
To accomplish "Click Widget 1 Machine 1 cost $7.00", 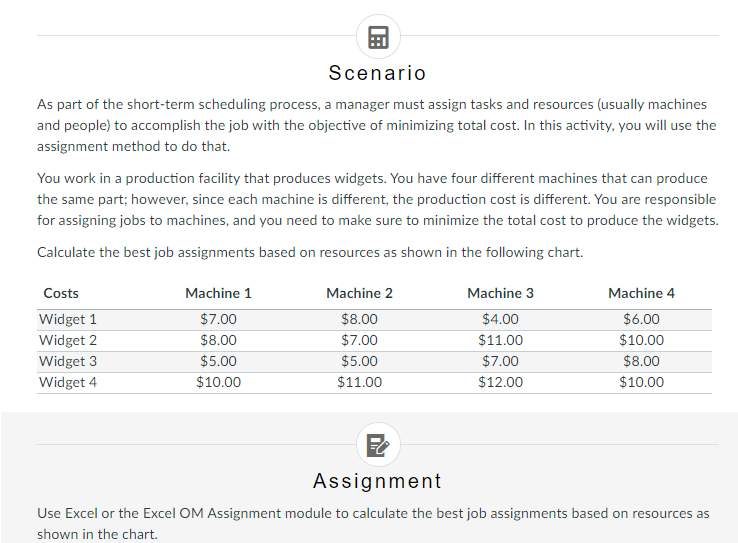I will point(218,319).
